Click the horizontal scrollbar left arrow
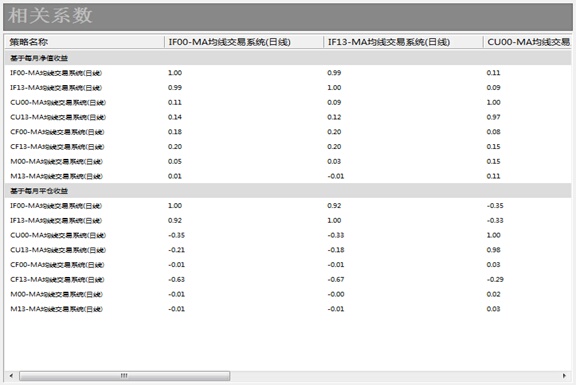The image size is (576, 385). [x=11, y=375]
